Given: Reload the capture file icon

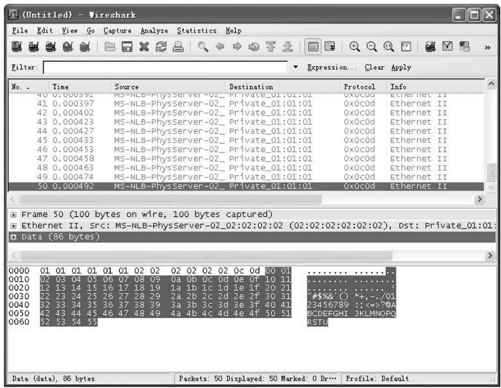Looking at the screenshot, I should [x=161, y=47].
